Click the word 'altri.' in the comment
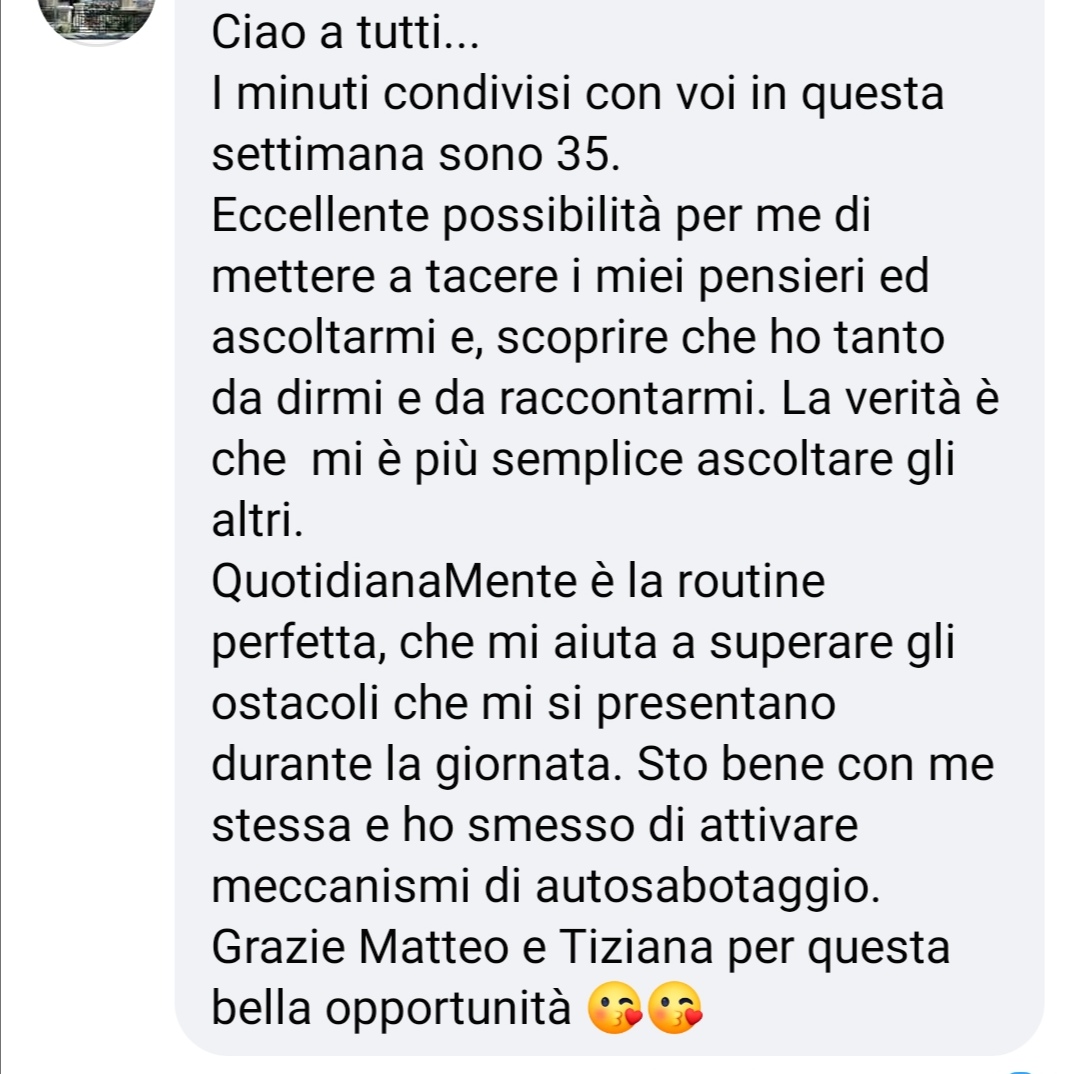Image resolution: width=1080 pixels, height=1074 pixels. click(x=257, y=520)
